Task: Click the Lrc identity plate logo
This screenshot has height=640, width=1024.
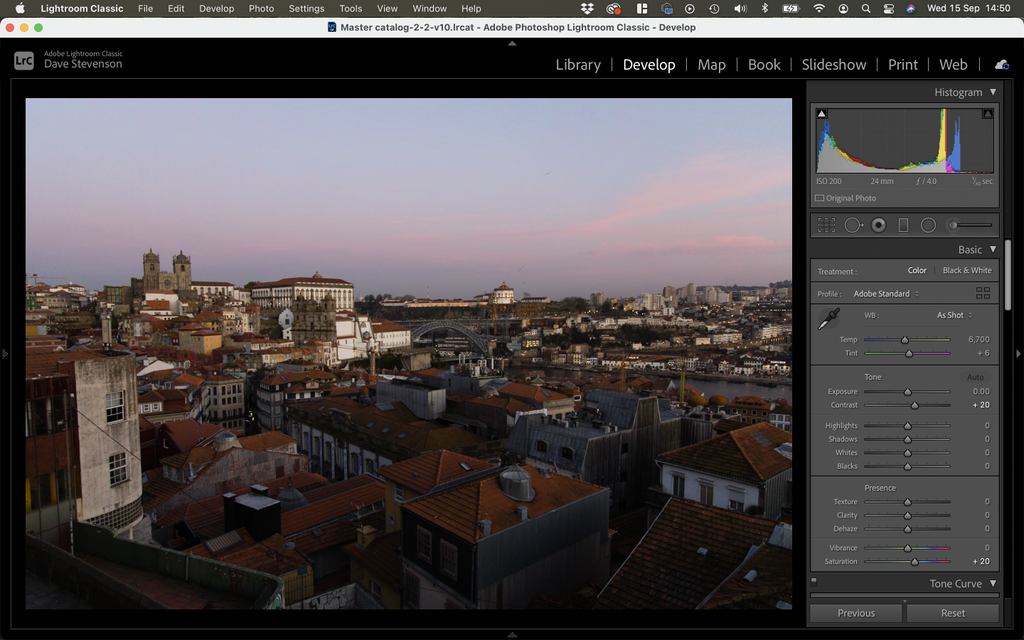Action: pyautogui.click(x=24, y=61)
